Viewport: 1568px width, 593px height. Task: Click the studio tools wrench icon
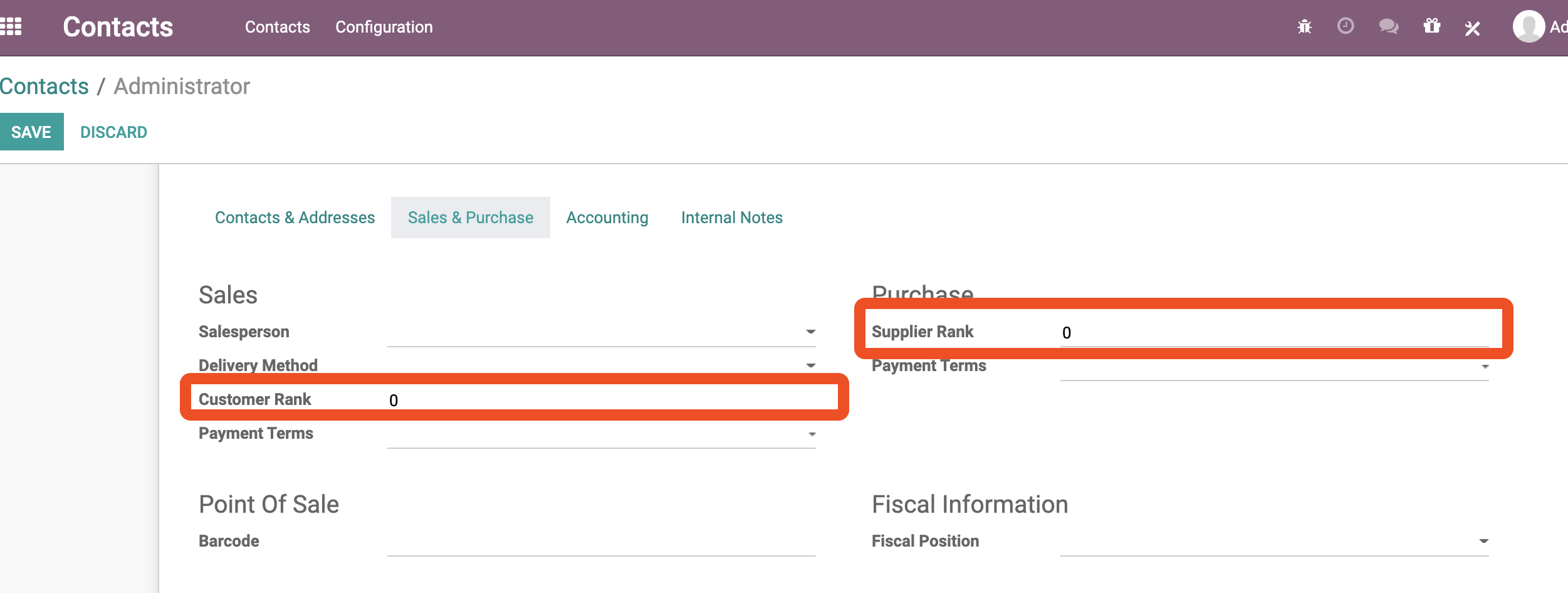click(1472, 28)
